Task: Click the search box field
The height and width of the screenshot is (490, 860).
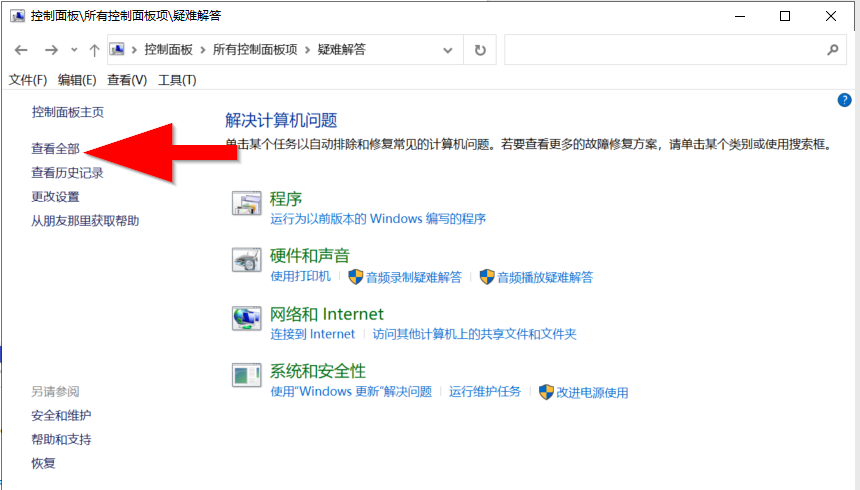Action: point(675,50)
